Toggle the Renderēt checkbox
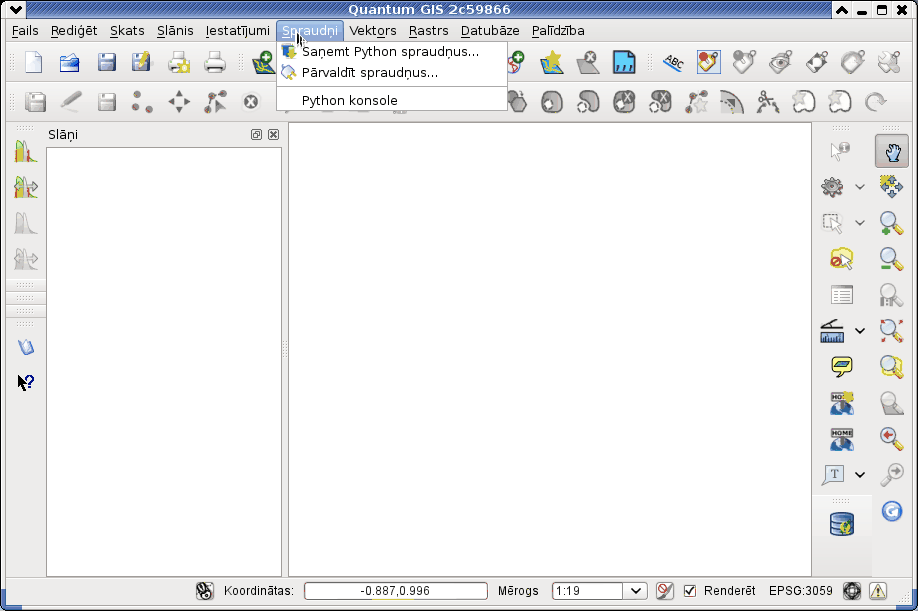 pyautogui.click(x=690, y=591)
